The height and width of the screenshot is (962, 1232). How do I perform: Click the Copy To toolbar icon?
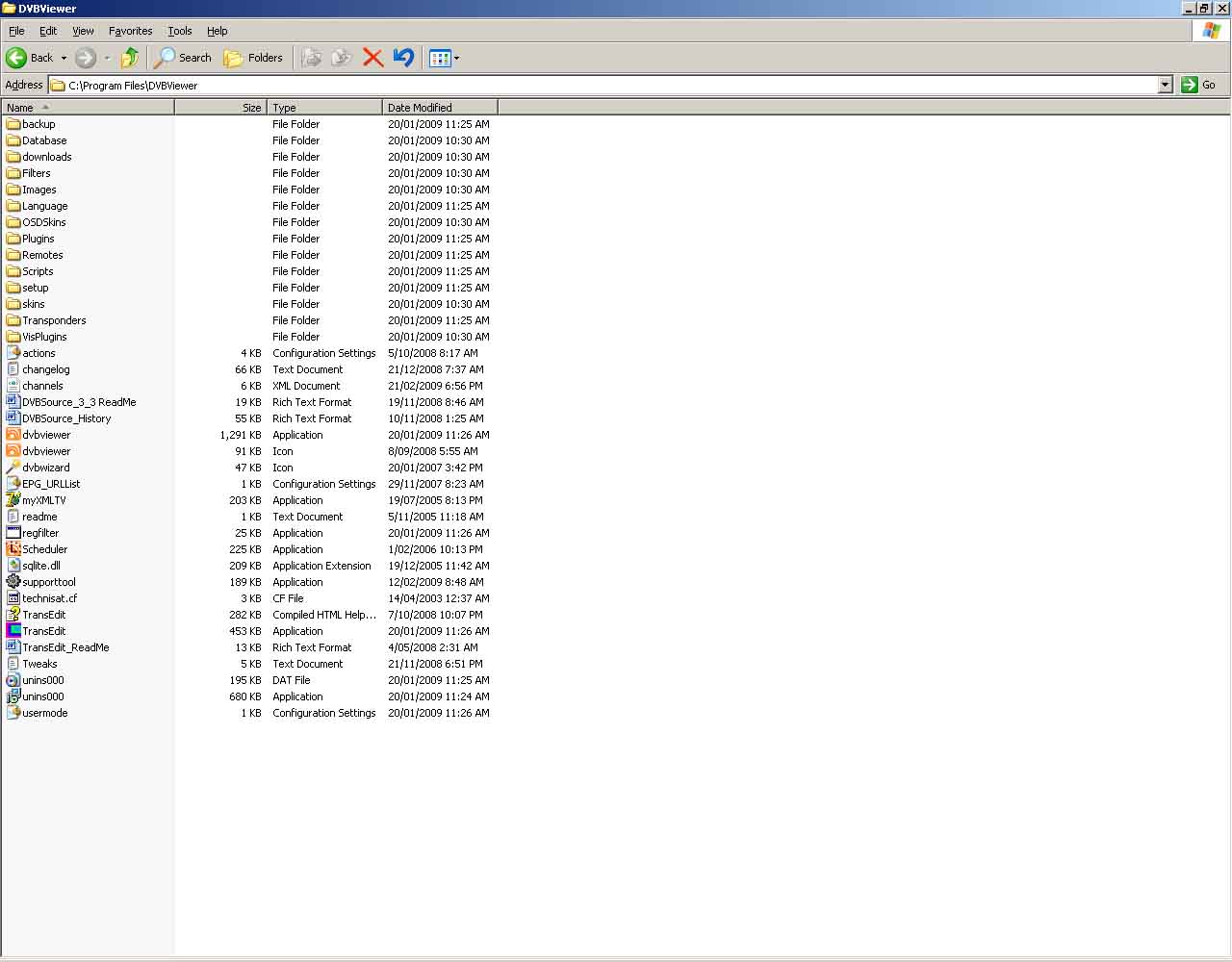point(341,58)
